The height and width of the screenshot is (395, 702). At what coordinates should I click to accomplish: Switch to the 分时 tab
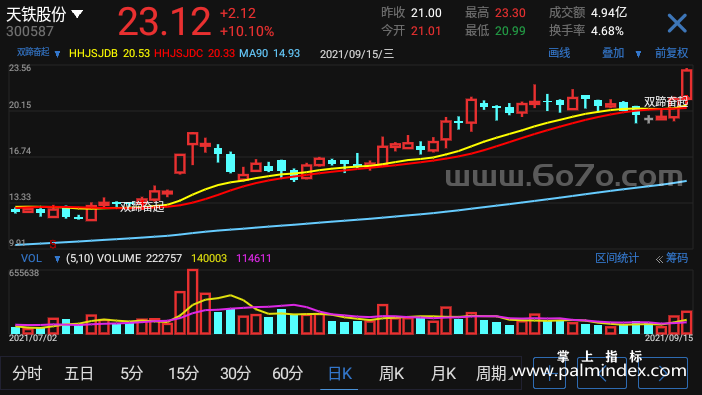coord(27,373)
